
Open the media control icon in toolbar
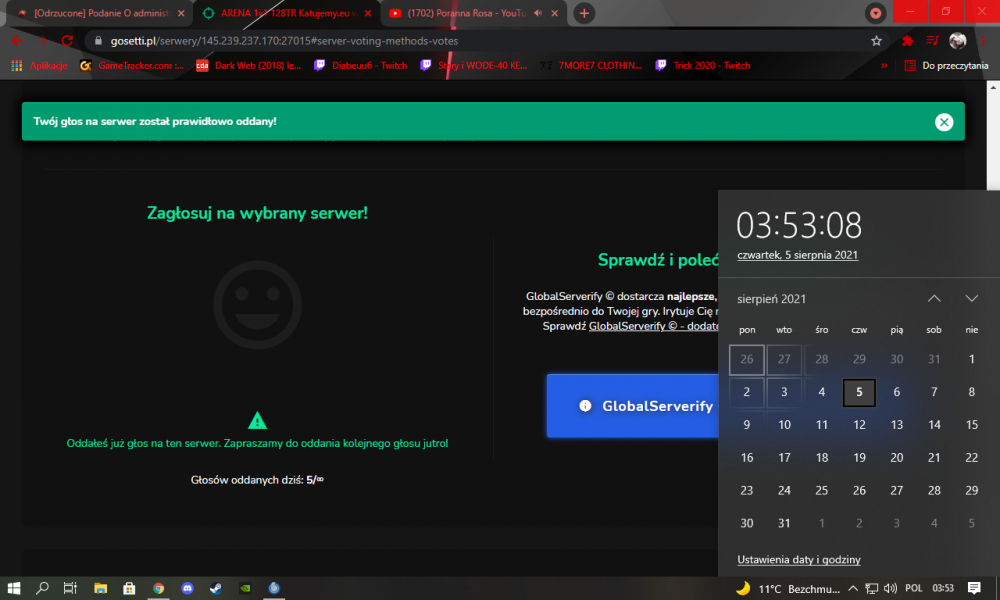coord(932,41)
